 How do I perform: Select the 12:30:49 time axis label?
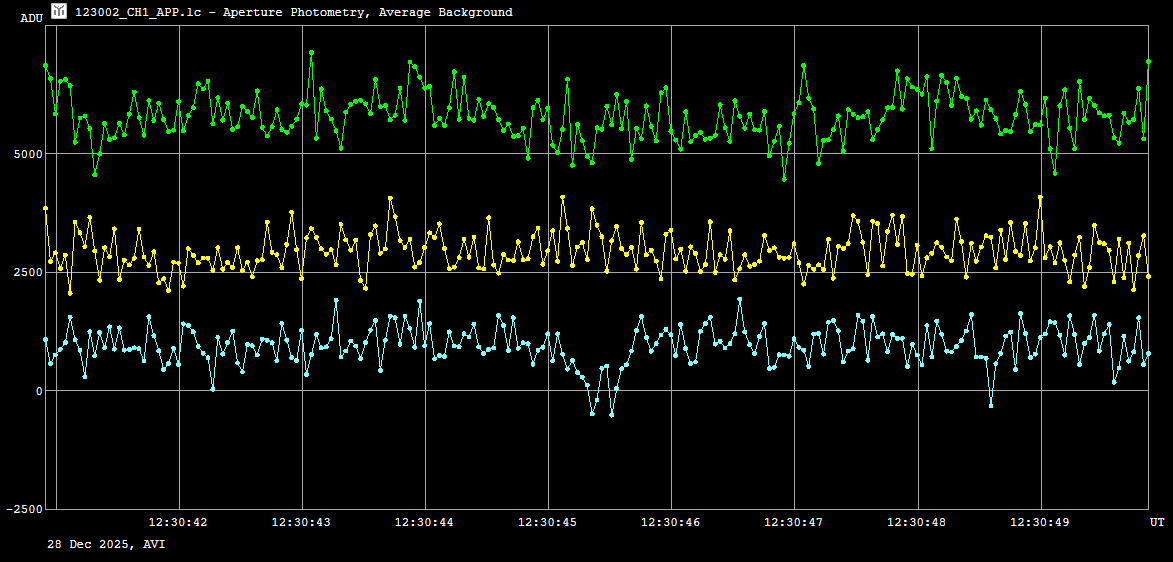pyautogui.click(x=1040, y=522)
